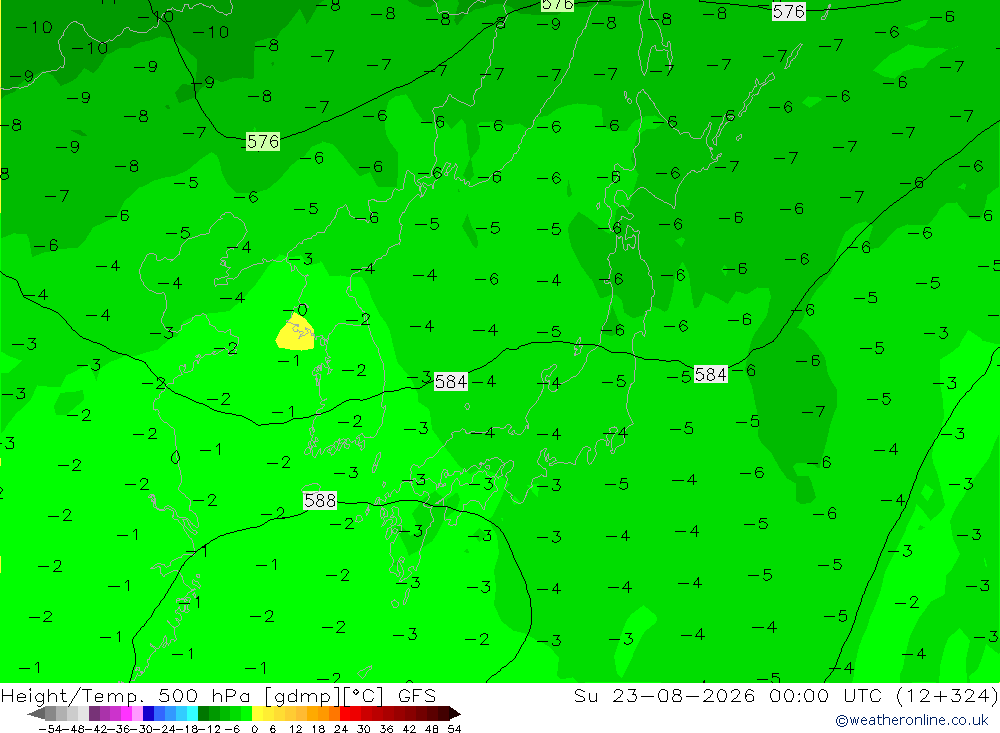1000x733 pixels.
Task: Click the dark blue legend color swatch
Action: (x=148, y=713)
